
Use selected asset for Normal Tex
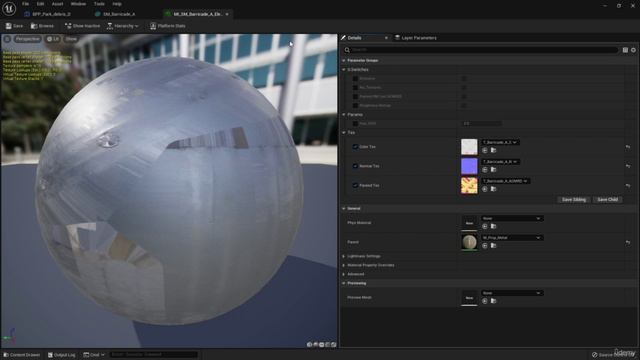tap(484, 169)
